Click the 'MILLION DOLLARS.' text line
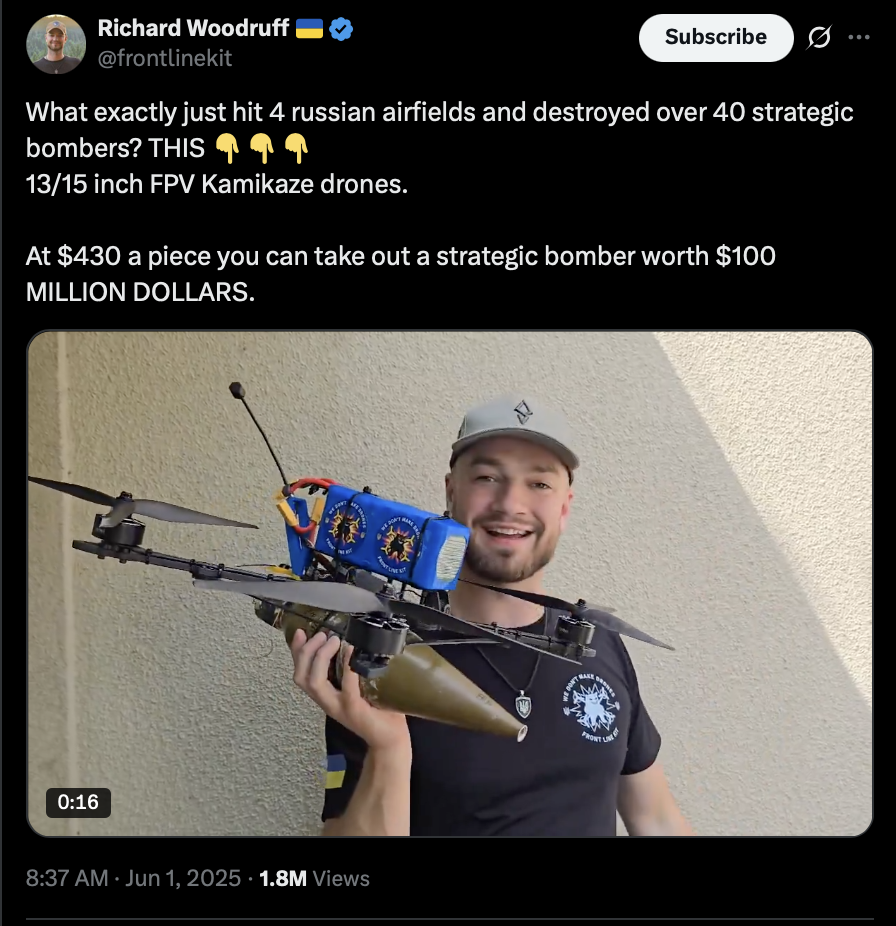Screen dimensions: 896x926 pyautogui.click(x=141, y=292)
